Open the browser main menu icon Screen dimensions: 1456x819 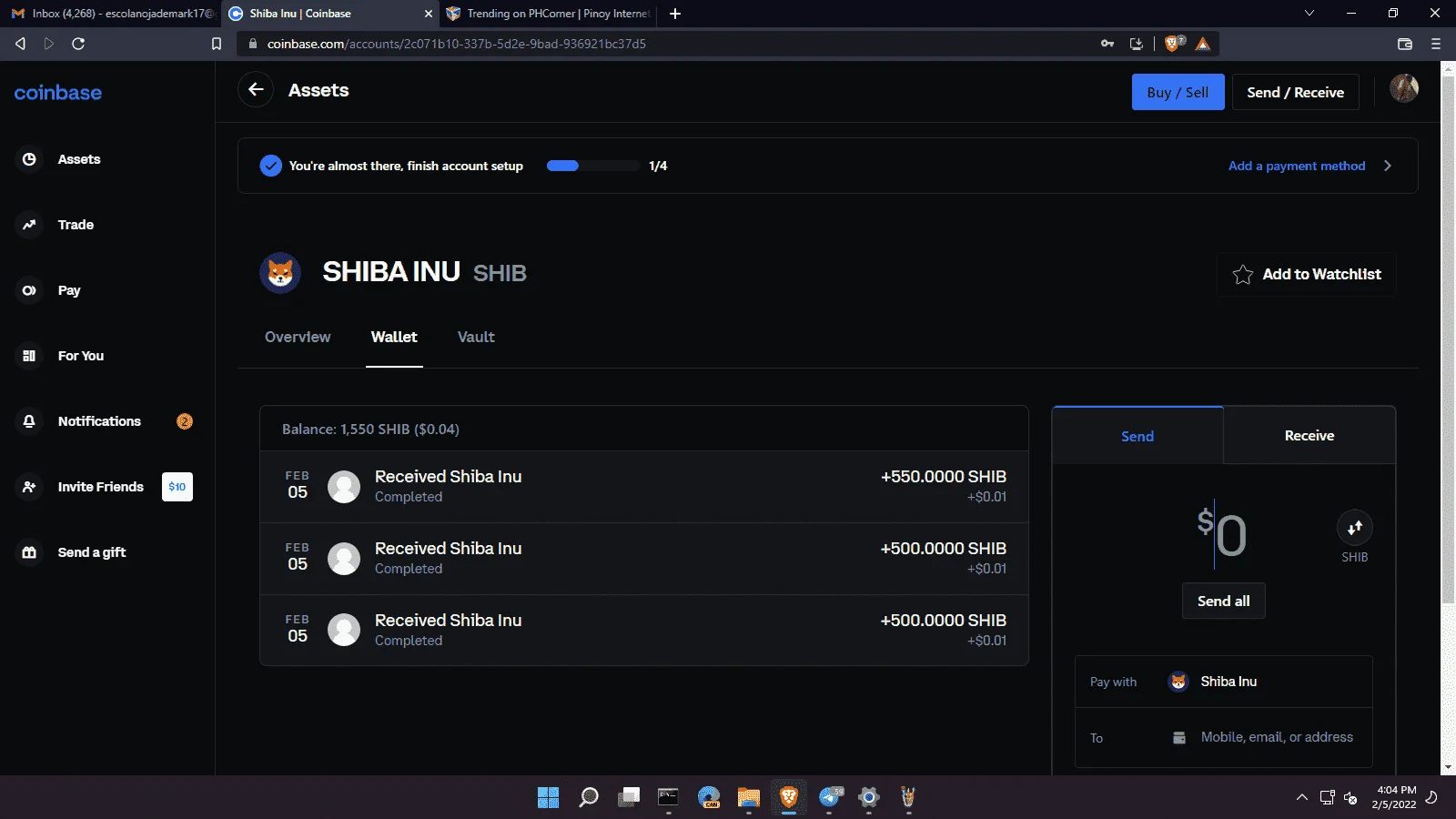pos(1436,44)
